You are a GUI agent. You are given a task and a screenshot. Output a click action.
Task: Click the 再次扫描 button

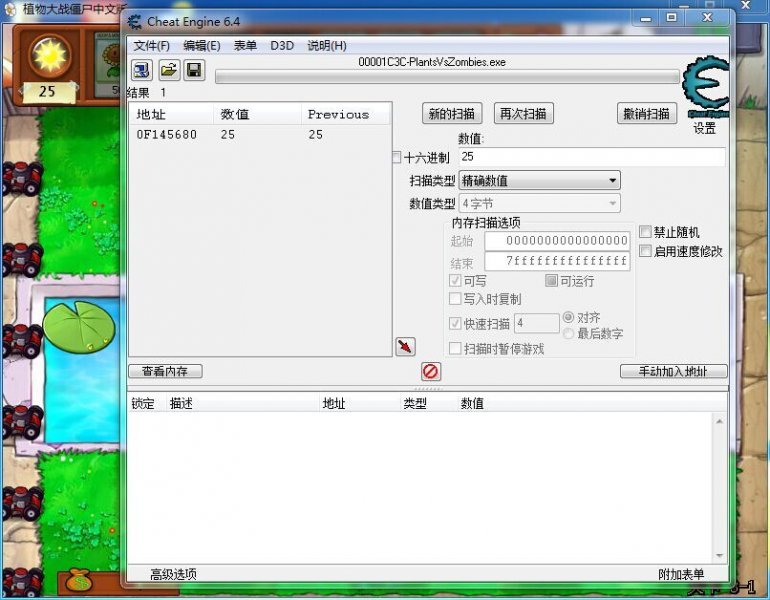pyautogui.click(x=523, y=114)
